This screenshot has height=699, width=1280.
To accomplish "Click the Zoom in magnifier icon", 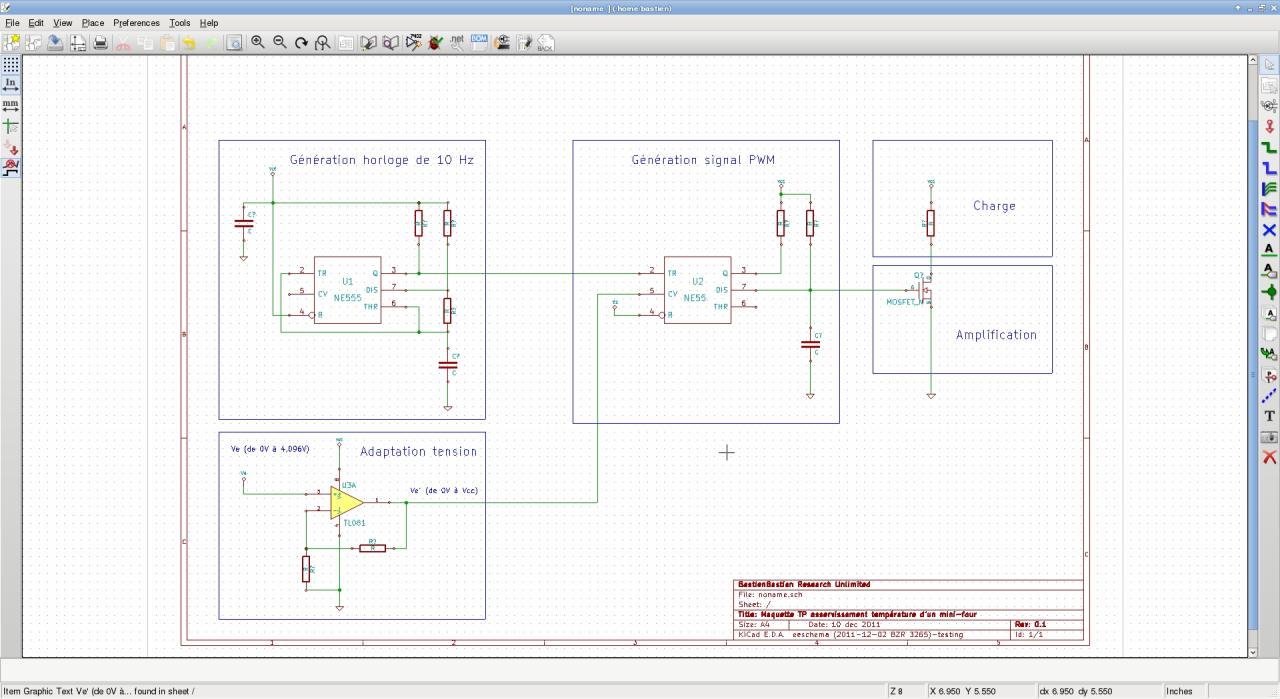I will tap(258, 43).
